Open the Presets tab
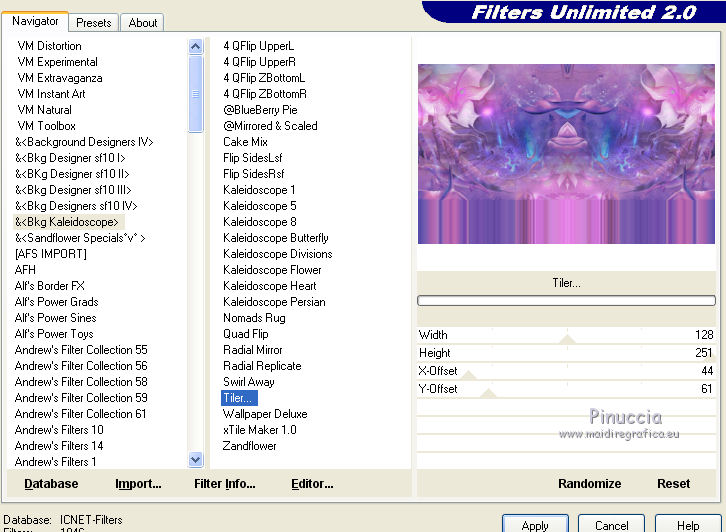This screenshot has width=726, height=532. click(94, 23)
